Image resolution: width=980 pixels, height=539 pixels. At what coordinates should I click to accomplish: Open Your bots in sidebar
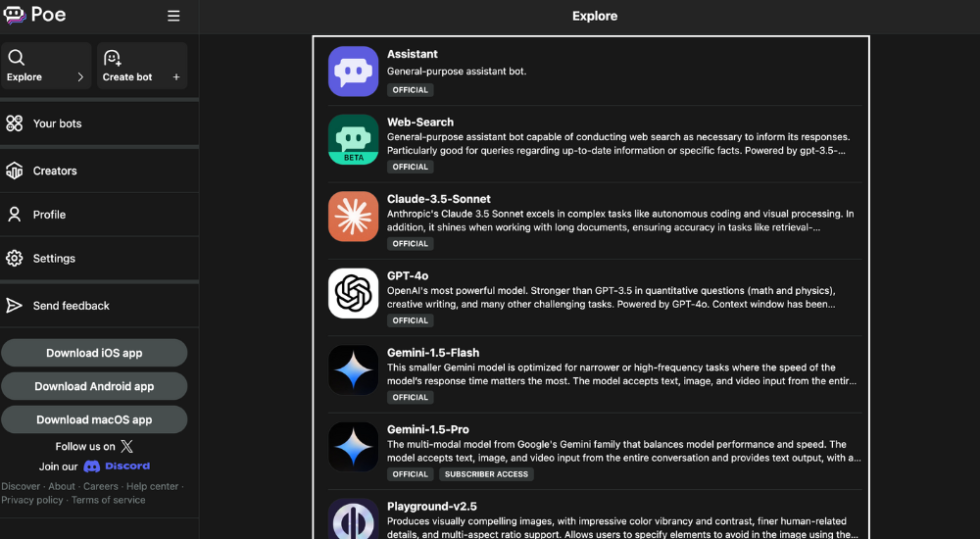tap(57, 124)
